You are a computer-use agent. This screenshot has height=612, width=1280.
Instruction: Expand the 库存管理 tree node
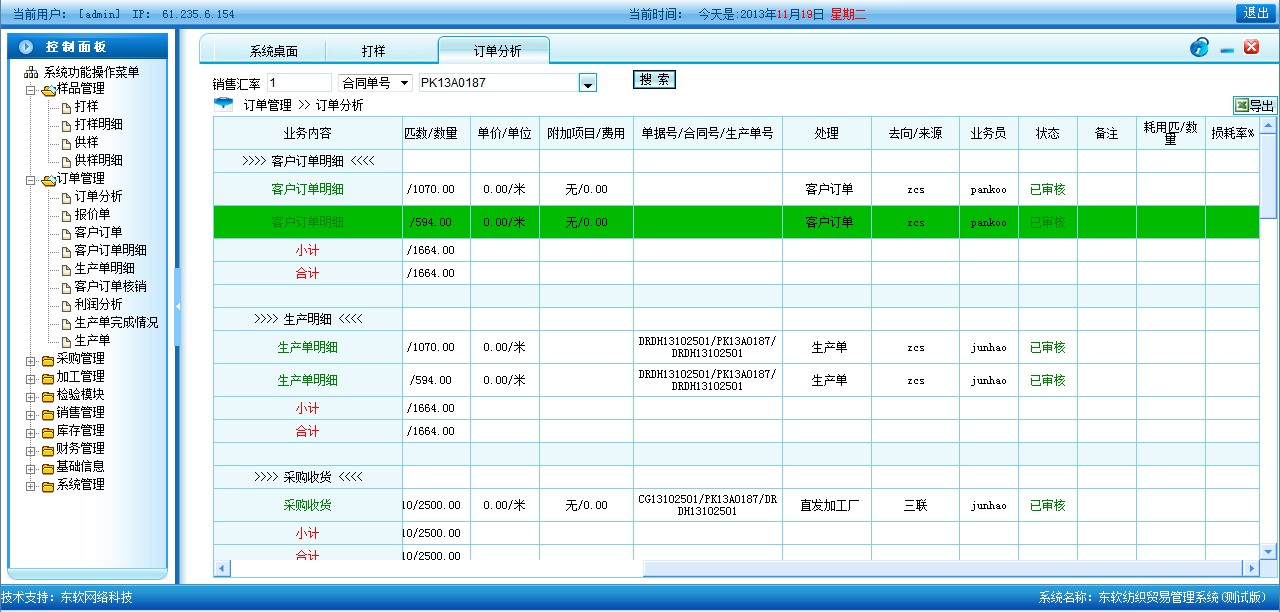click(31, 432)
